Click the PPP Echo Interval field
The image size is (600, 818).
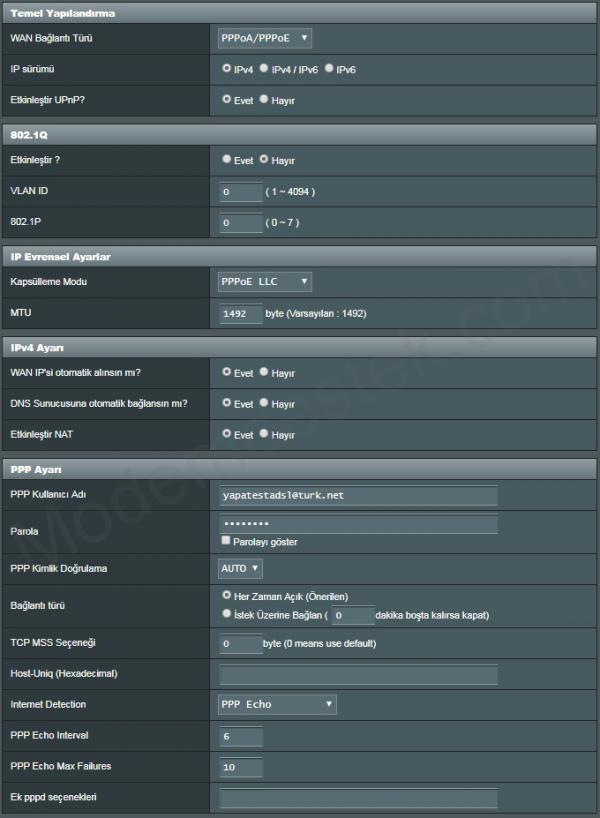[240, 736]
